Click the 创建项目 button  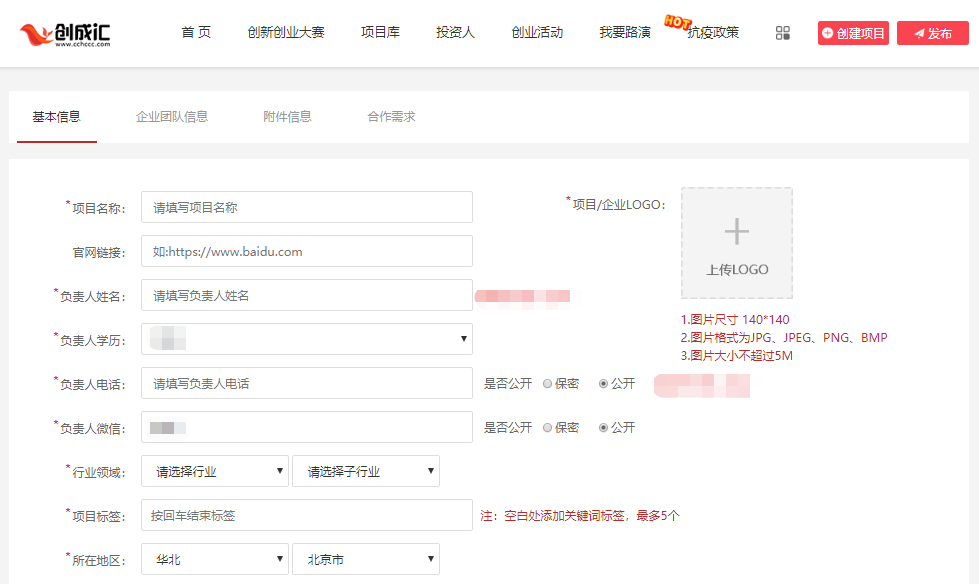(x=852, y=32)
